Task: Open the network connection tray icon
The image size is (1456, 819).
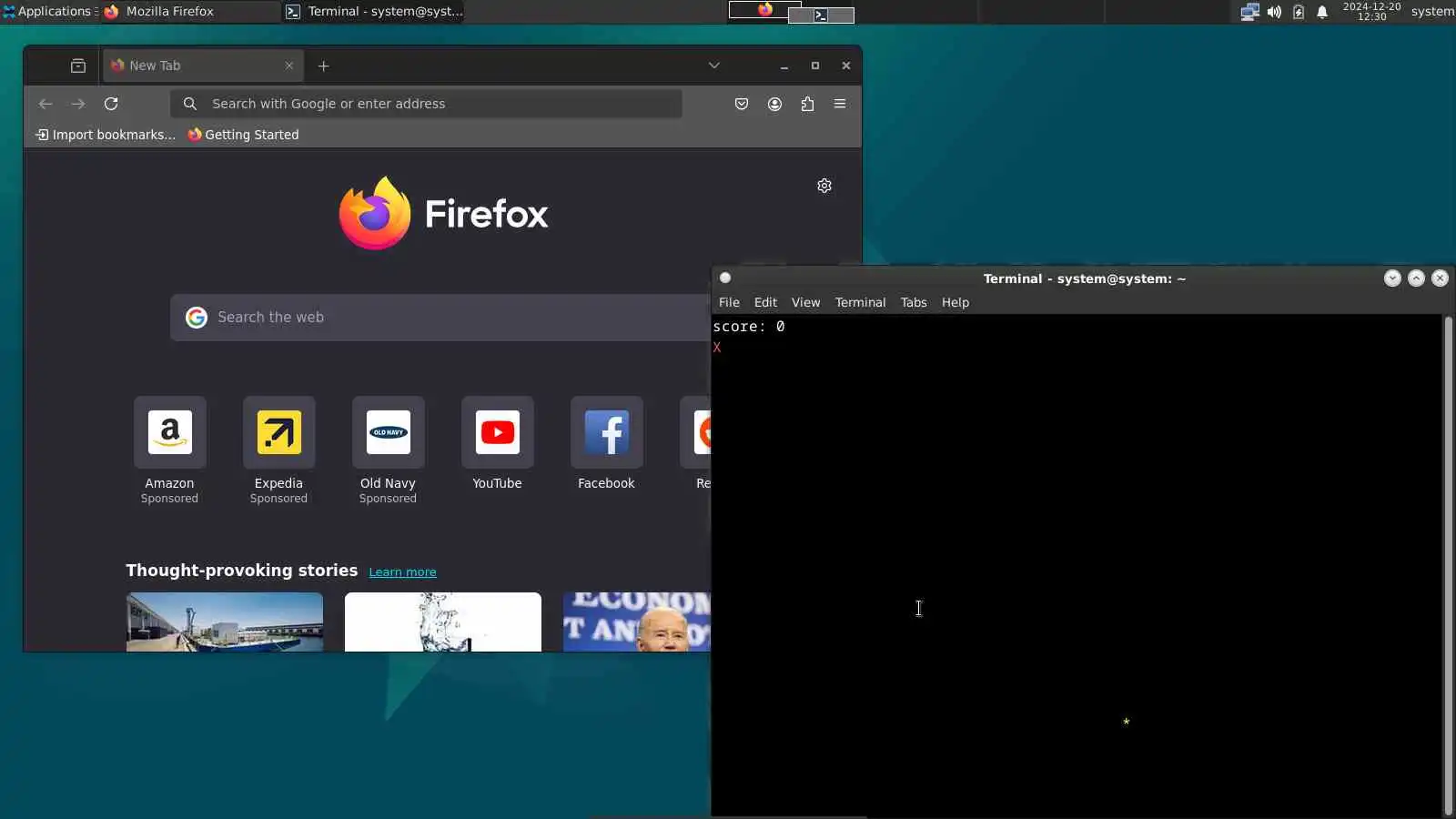Action: [1250, 12]
